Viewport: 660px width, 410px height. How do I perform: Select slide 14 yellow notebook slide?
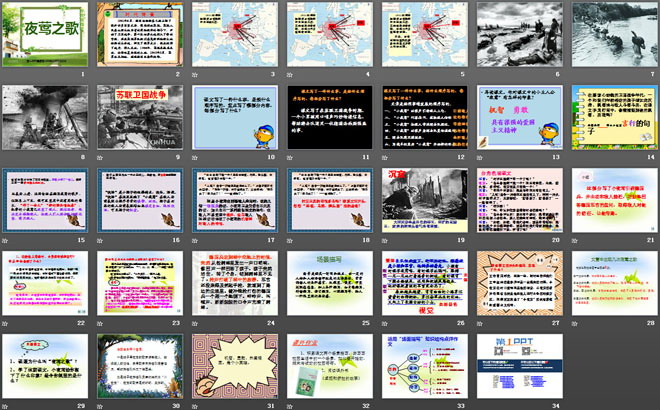tap(615, 117)
